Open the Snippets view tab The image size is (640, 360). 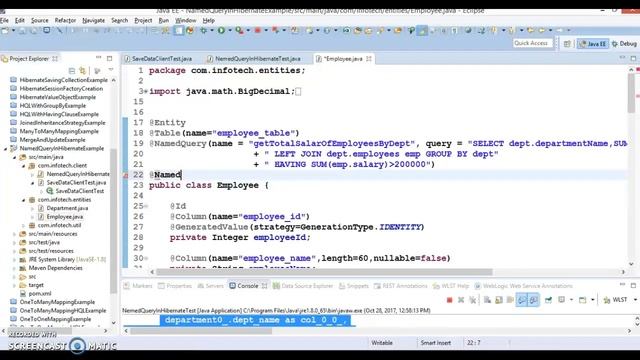(x=353, y=286)
